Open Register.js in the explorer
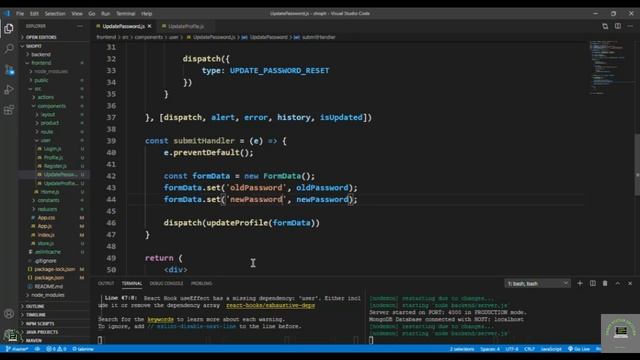This screenshot has width=640, height=360. 55,166
